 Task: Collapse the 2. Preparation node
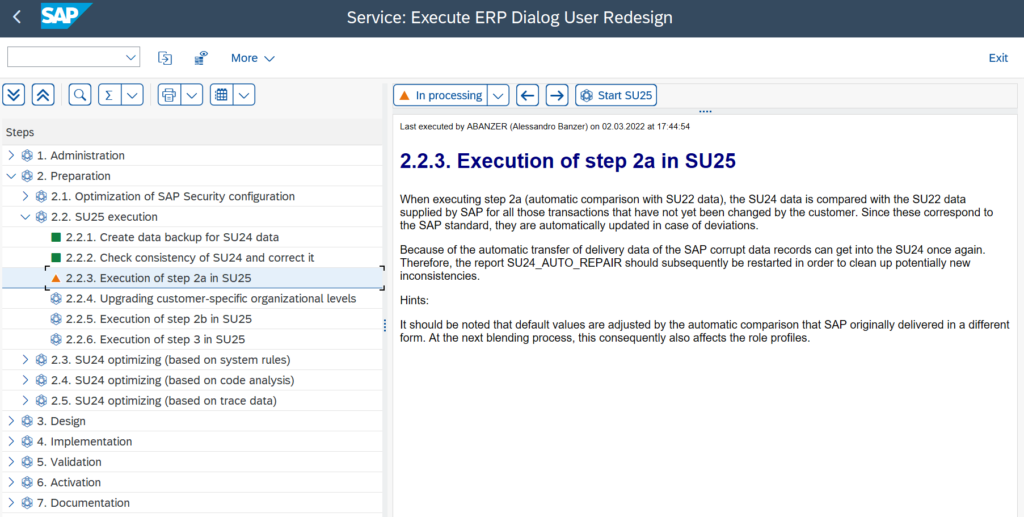click(10, 176)
